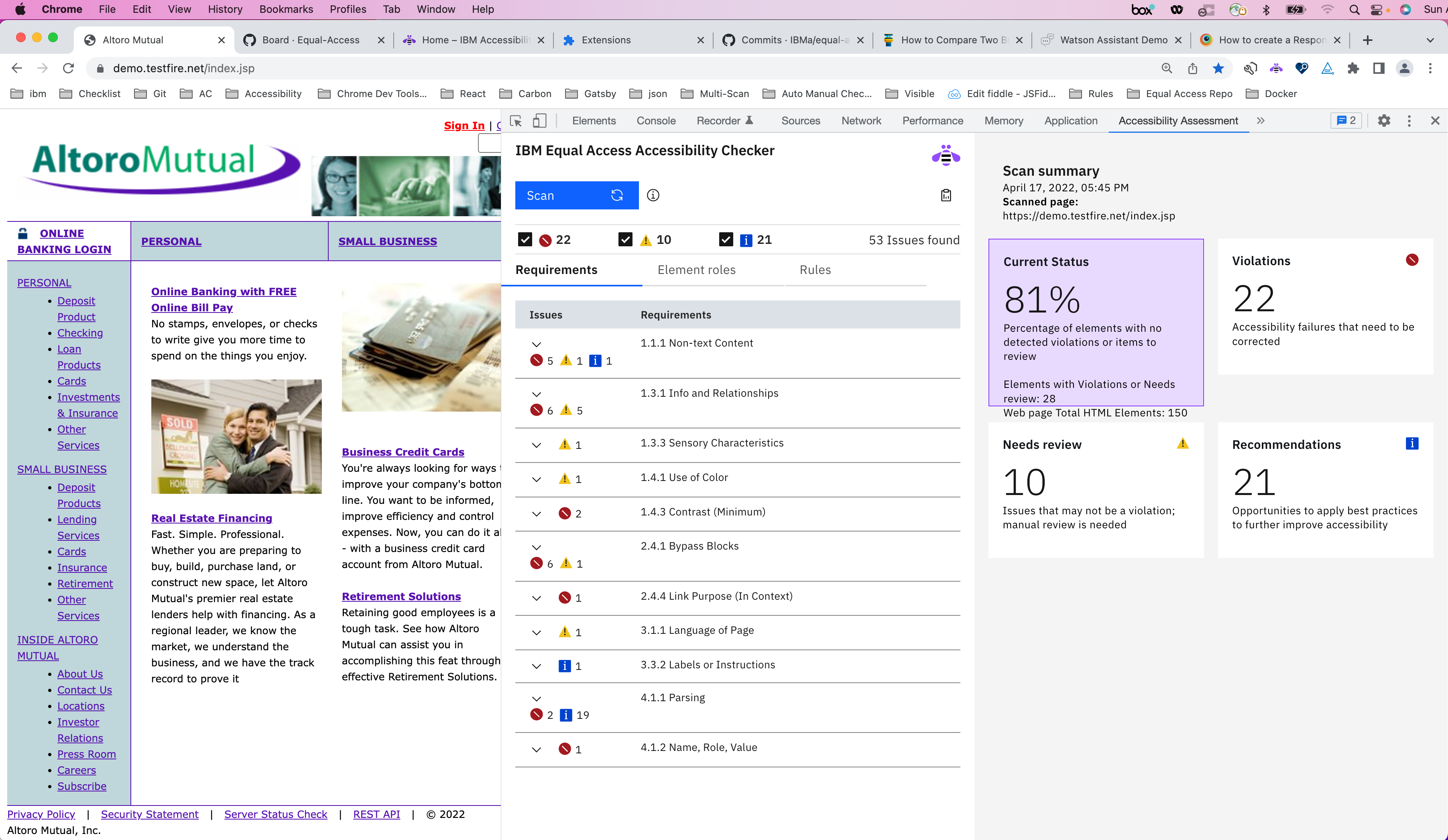Click the share page icon in address bar
Screen dimensions: 1448x840
(x=1192, y=68)
